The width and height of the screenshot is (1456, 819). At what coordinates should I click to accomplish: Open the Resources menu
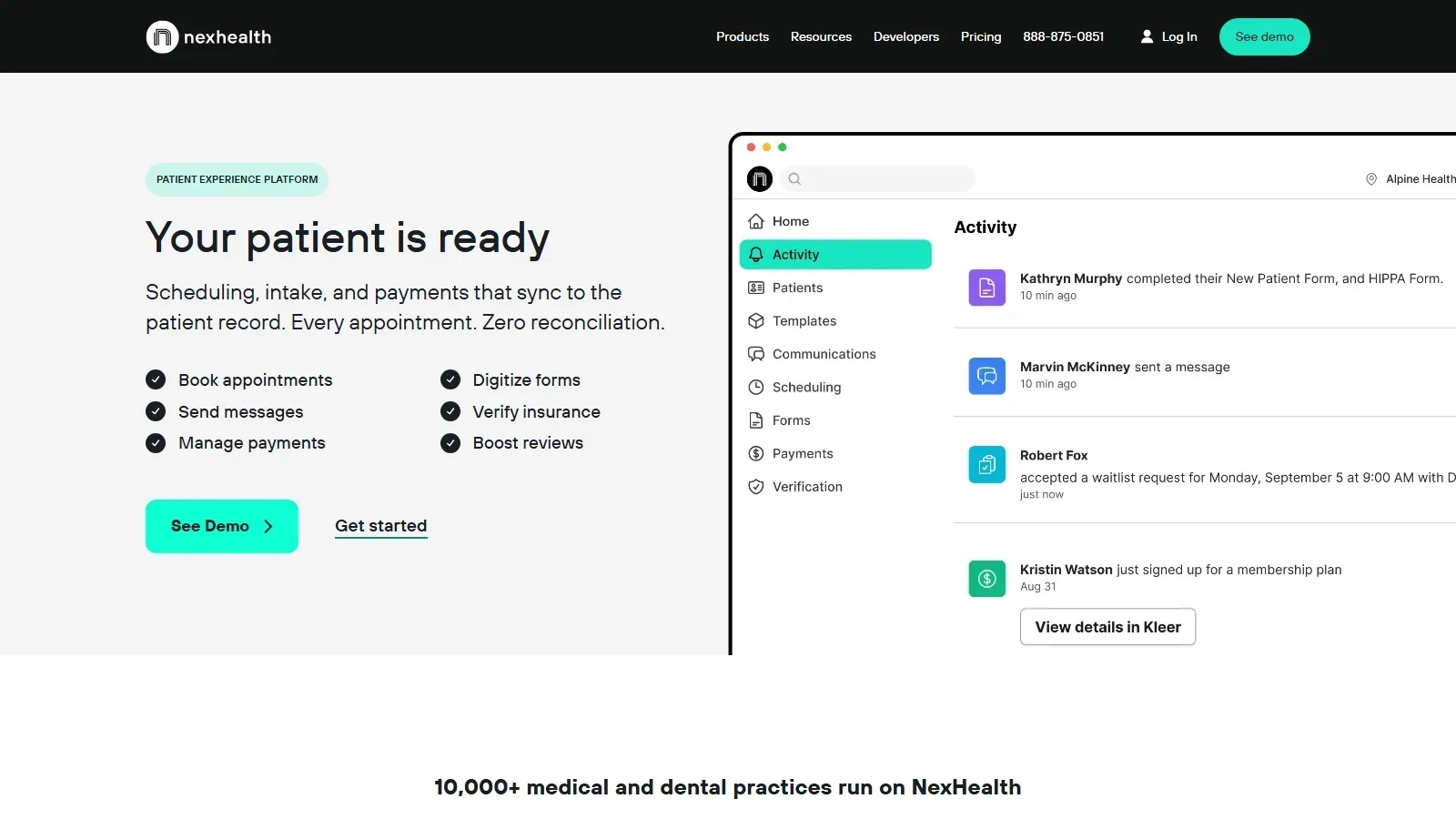(x=821, y=36)
